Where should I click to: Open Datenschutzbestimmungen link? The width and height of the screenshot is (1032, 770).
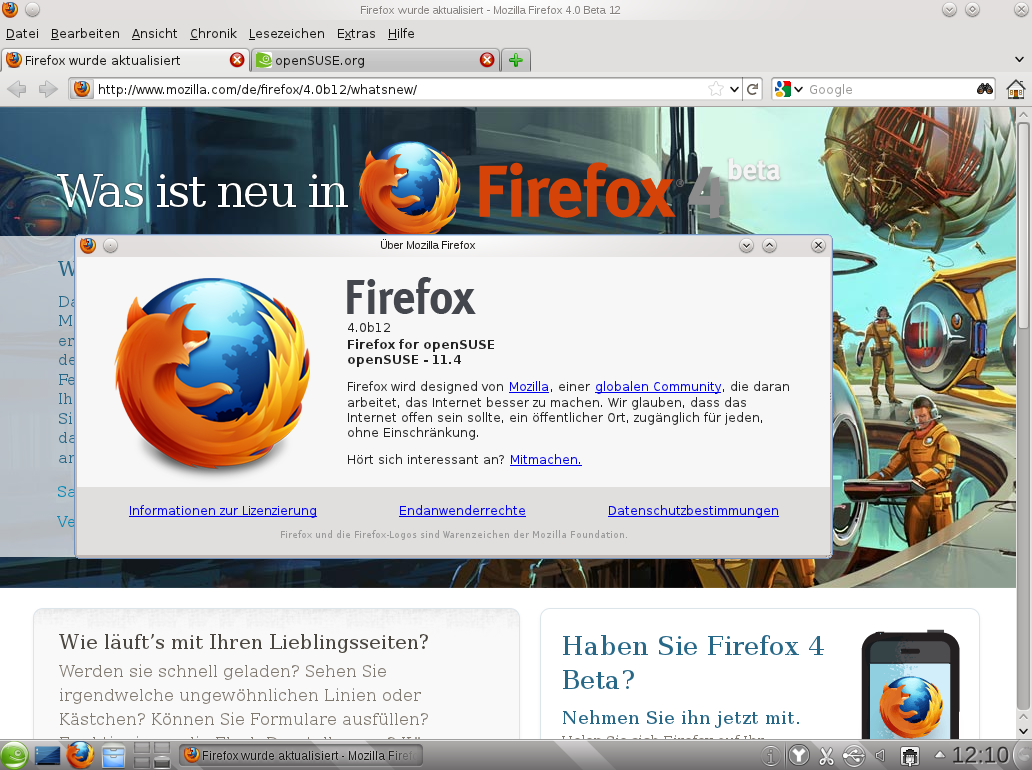point(692,510)
